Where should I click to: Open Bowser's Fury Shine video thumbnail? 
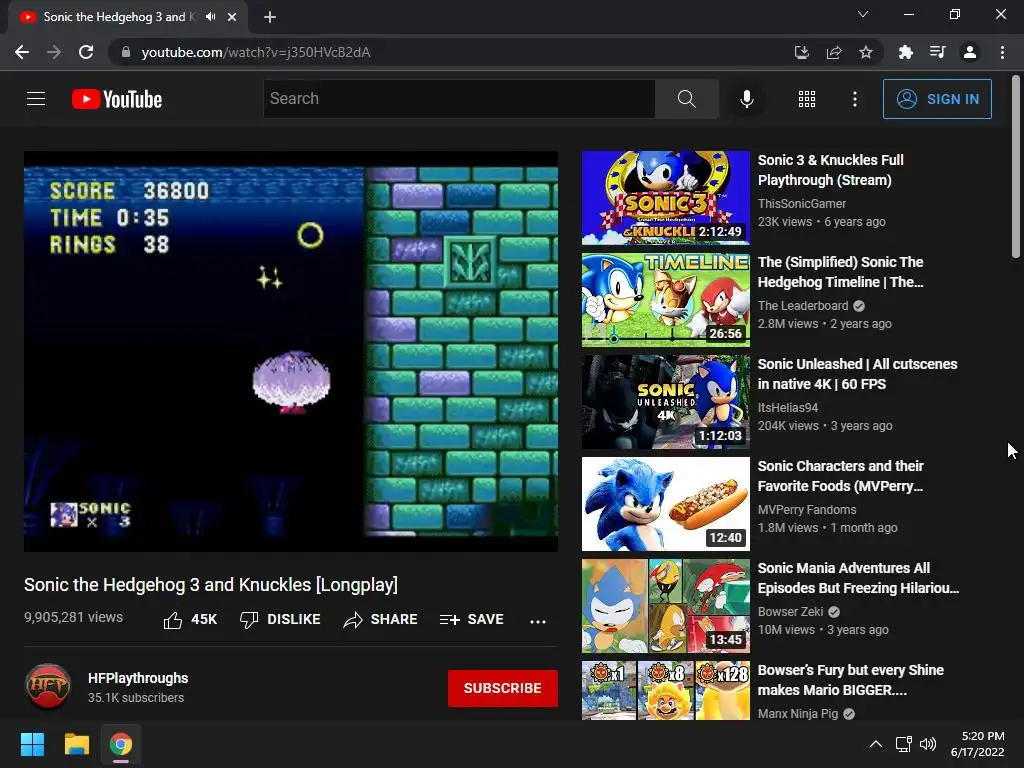coord(665,690)
